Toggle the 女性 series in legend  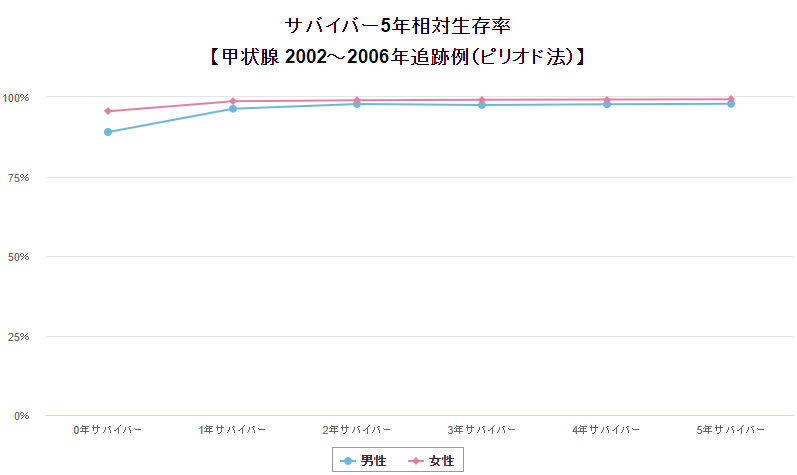(x=441, y=460)
